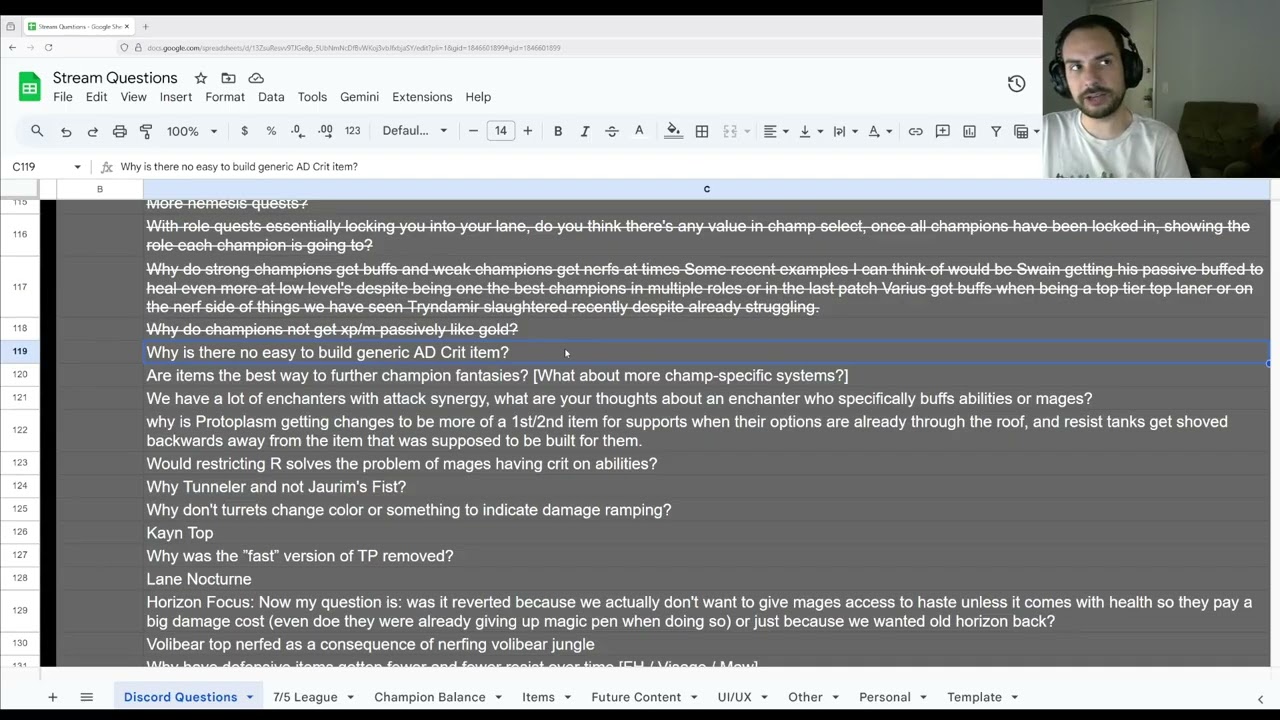Open the name box dropdown arrow
The width and height of the screenshot is (1280, 720).
[77, 167]
